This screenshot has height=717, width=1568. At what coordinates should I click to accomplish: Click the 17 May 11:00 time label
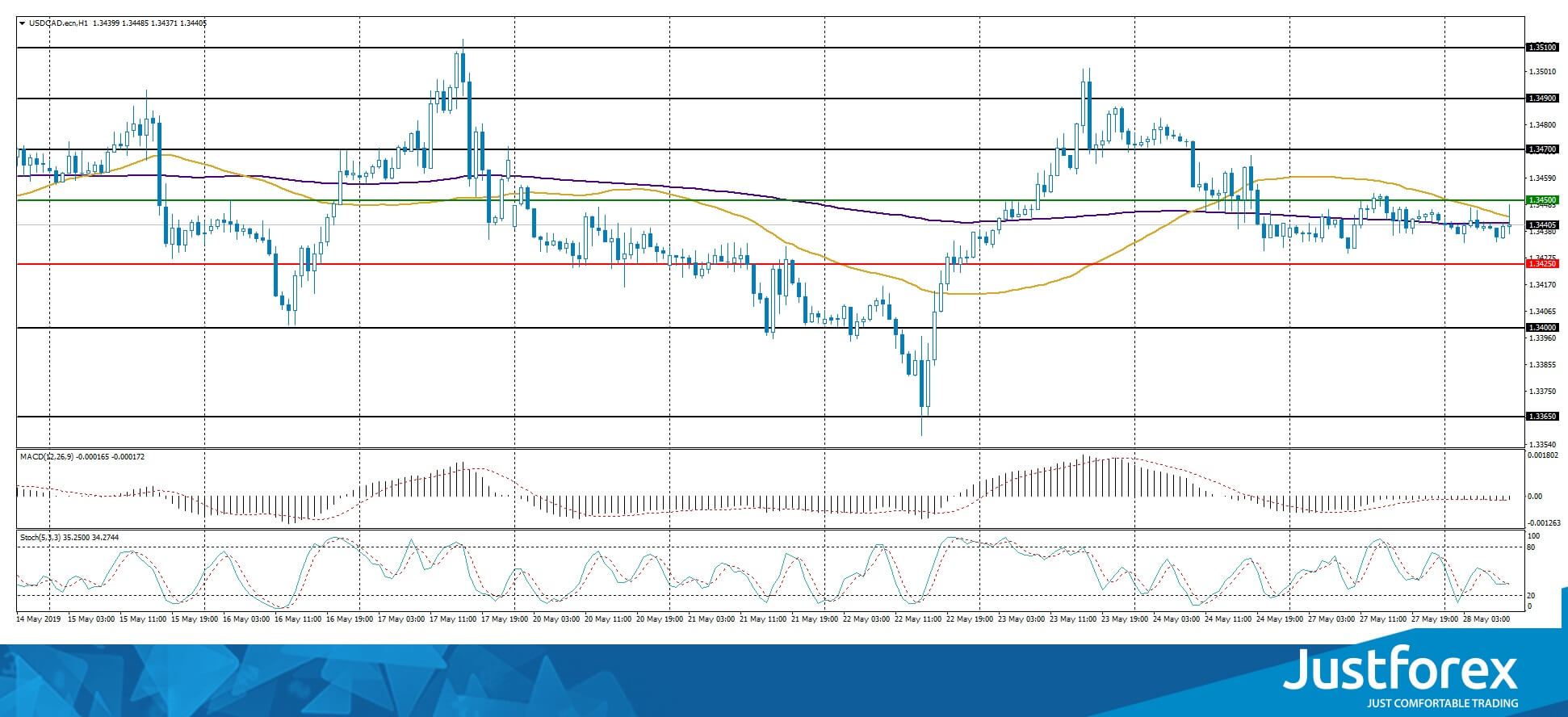[x=452, y=619]
